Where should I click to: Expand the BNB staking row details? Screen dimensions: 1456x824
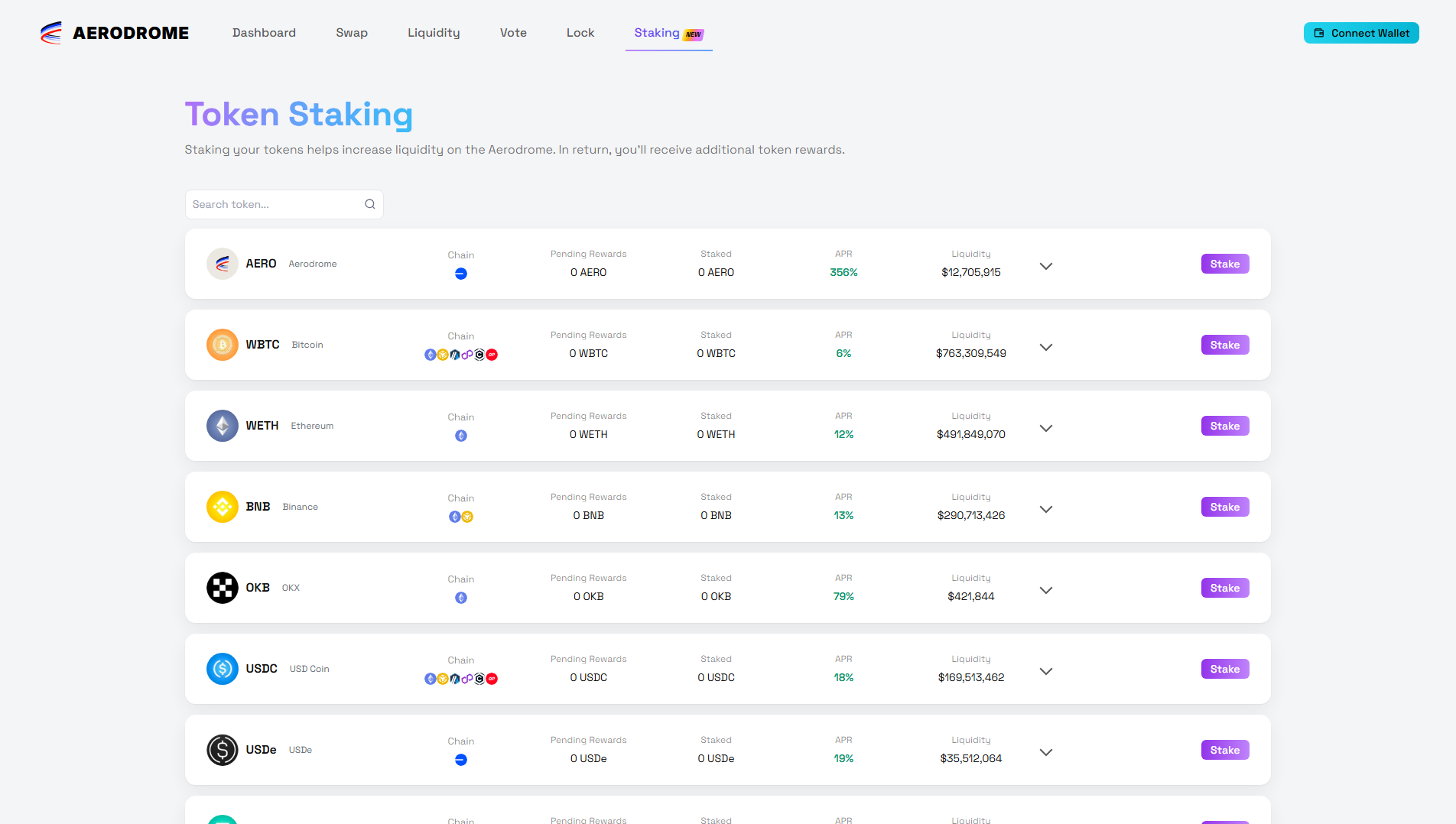1046,509
